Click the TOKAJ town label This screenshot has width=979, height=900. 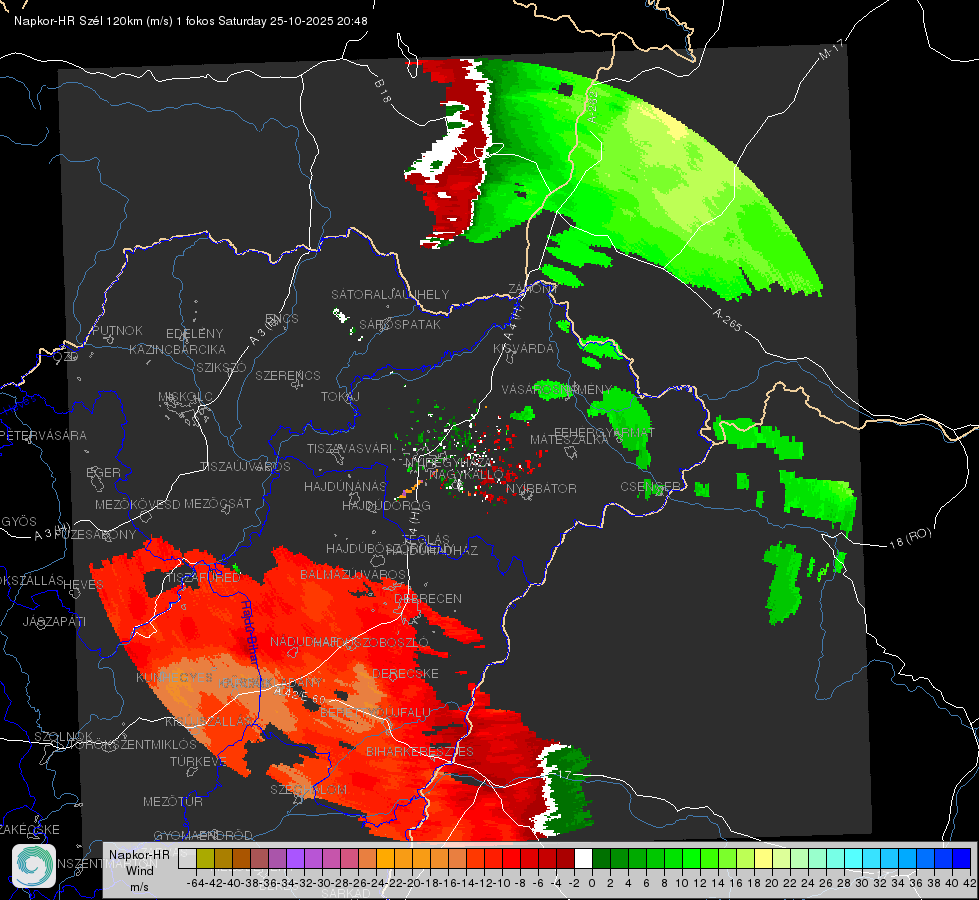(x=340, y=397)
